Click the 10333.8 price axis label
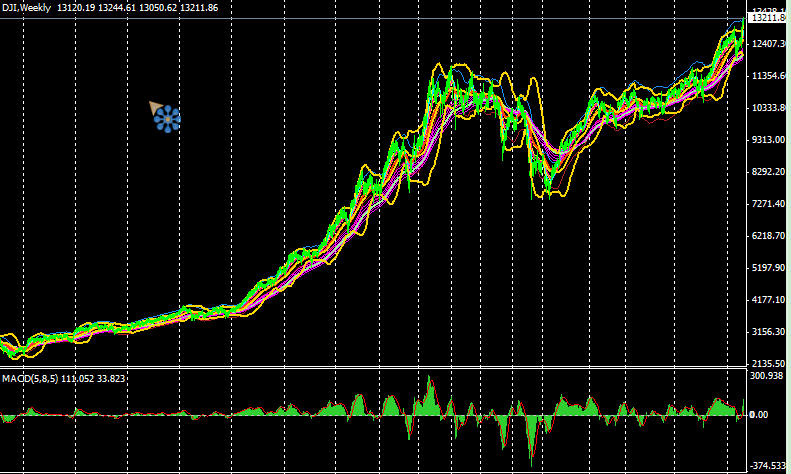Image resolution: width=791 pixels, height=474 pixels. pyautogui.click(x=770, y=107)
